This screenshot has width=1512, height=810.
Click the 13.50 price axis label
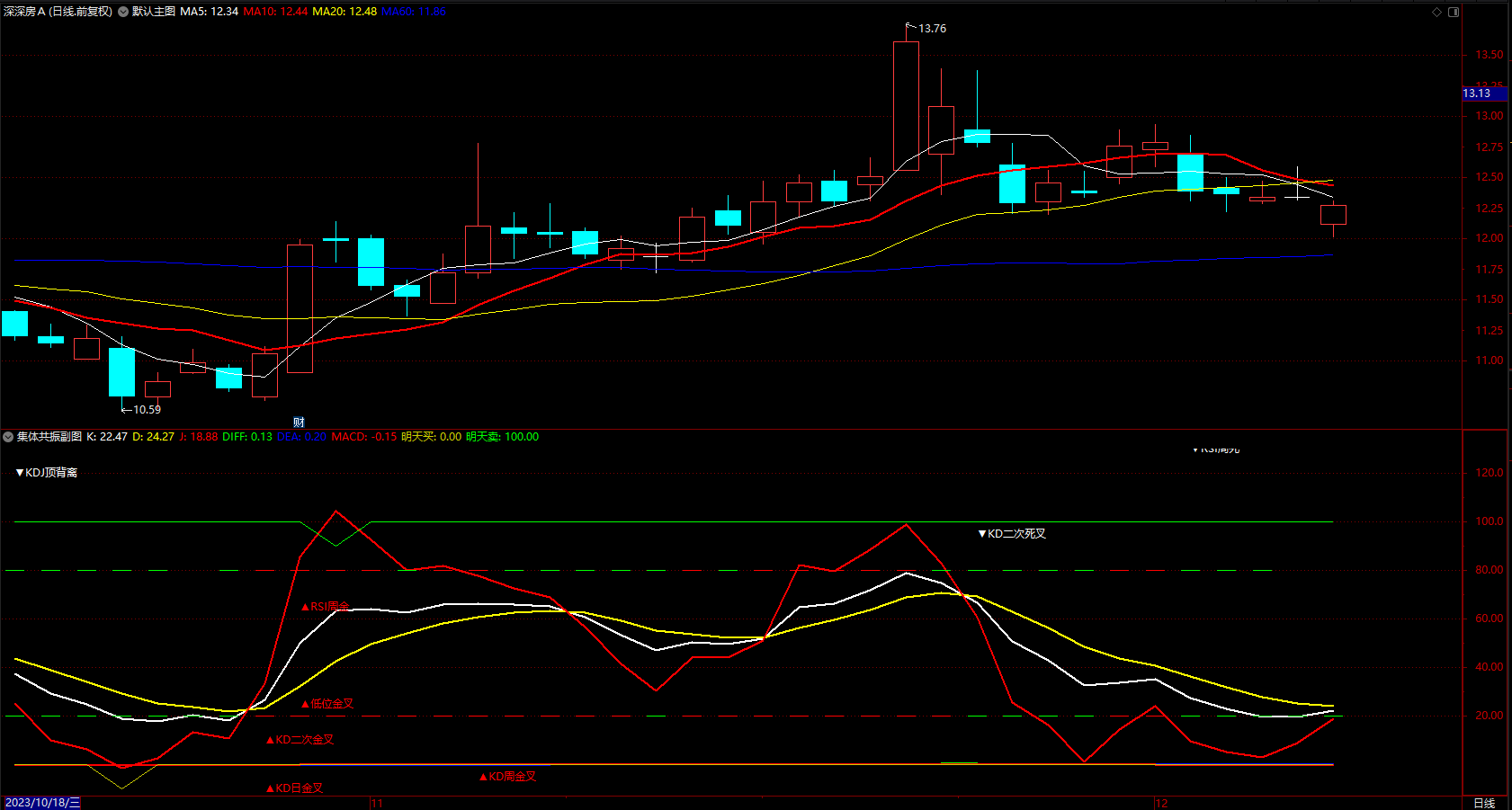pos(1490,55)
